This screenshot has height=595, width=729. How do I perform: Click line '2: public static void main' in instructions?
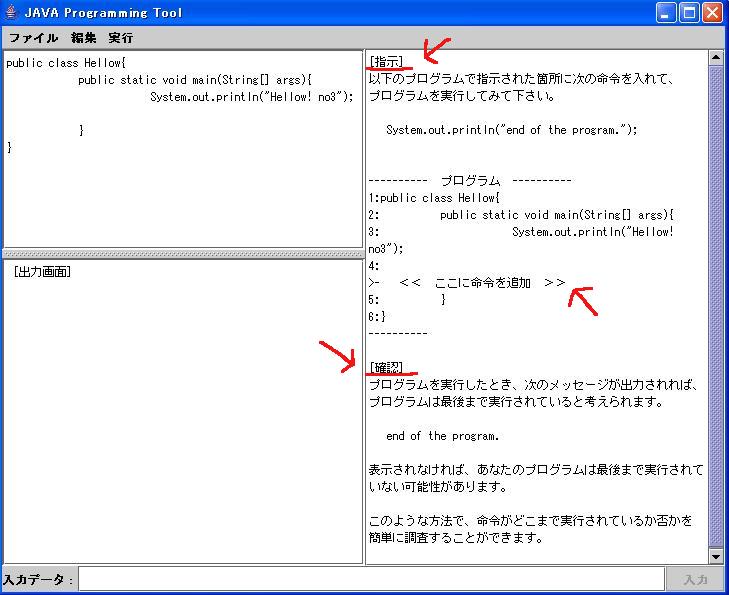pos(521,215)
